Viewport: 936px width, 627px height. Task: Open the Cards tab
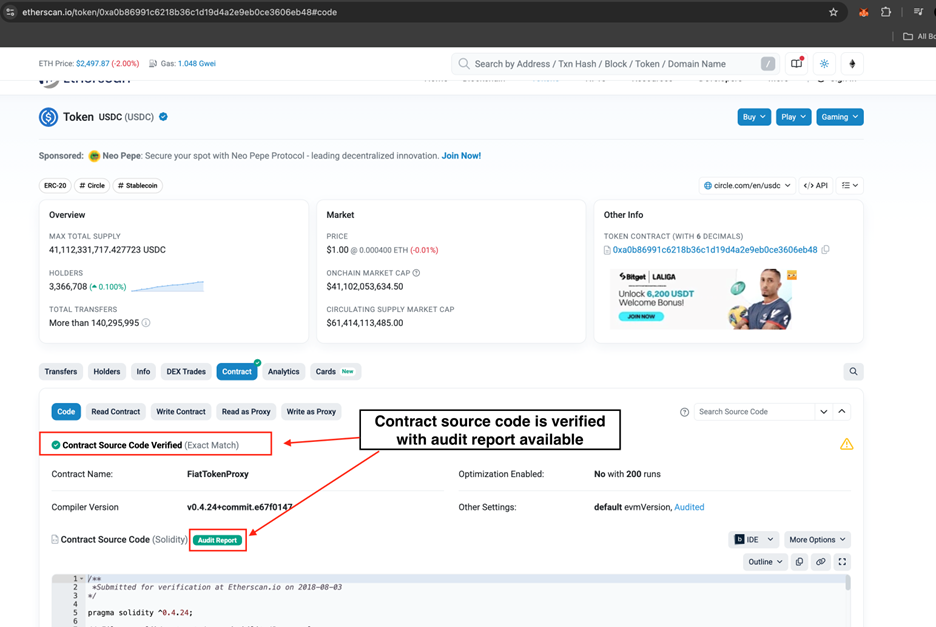(x=334, y=371)
